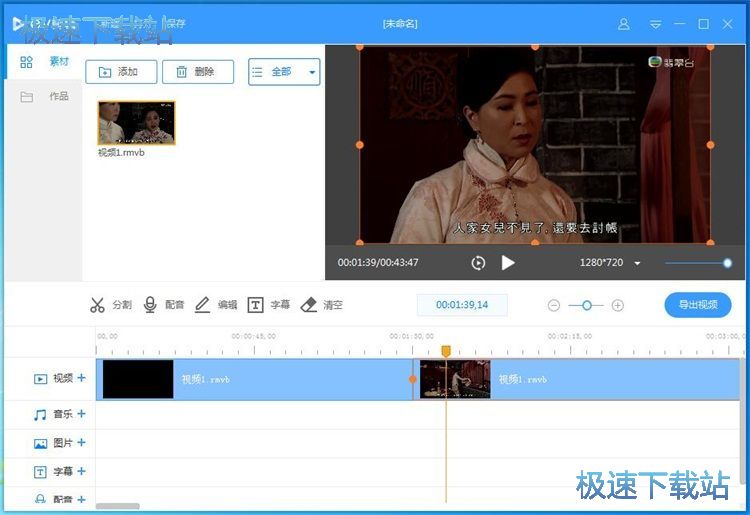750x515 pixels.
Task: Click the left-middle resize handle of preview
Action: point(360,145)
